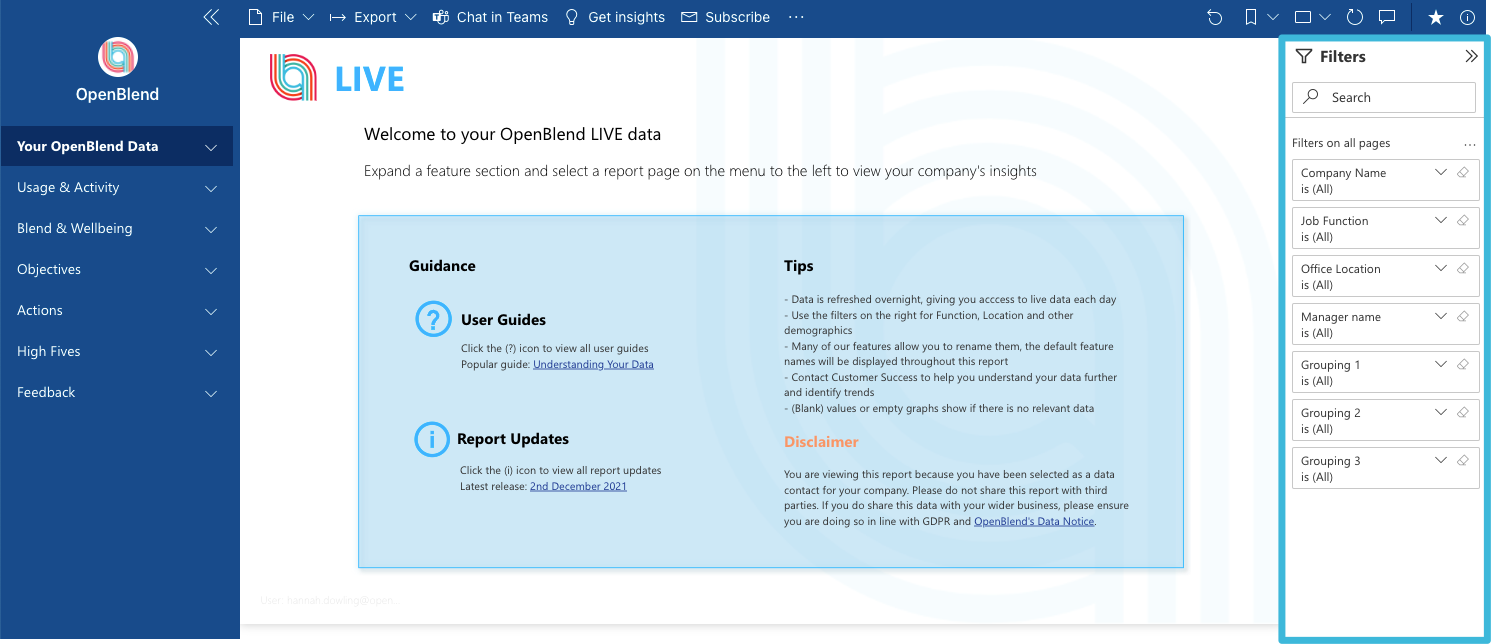Click the LIVE logo on report
Viewport: 1491px width, 644px height.
[337, 78]
